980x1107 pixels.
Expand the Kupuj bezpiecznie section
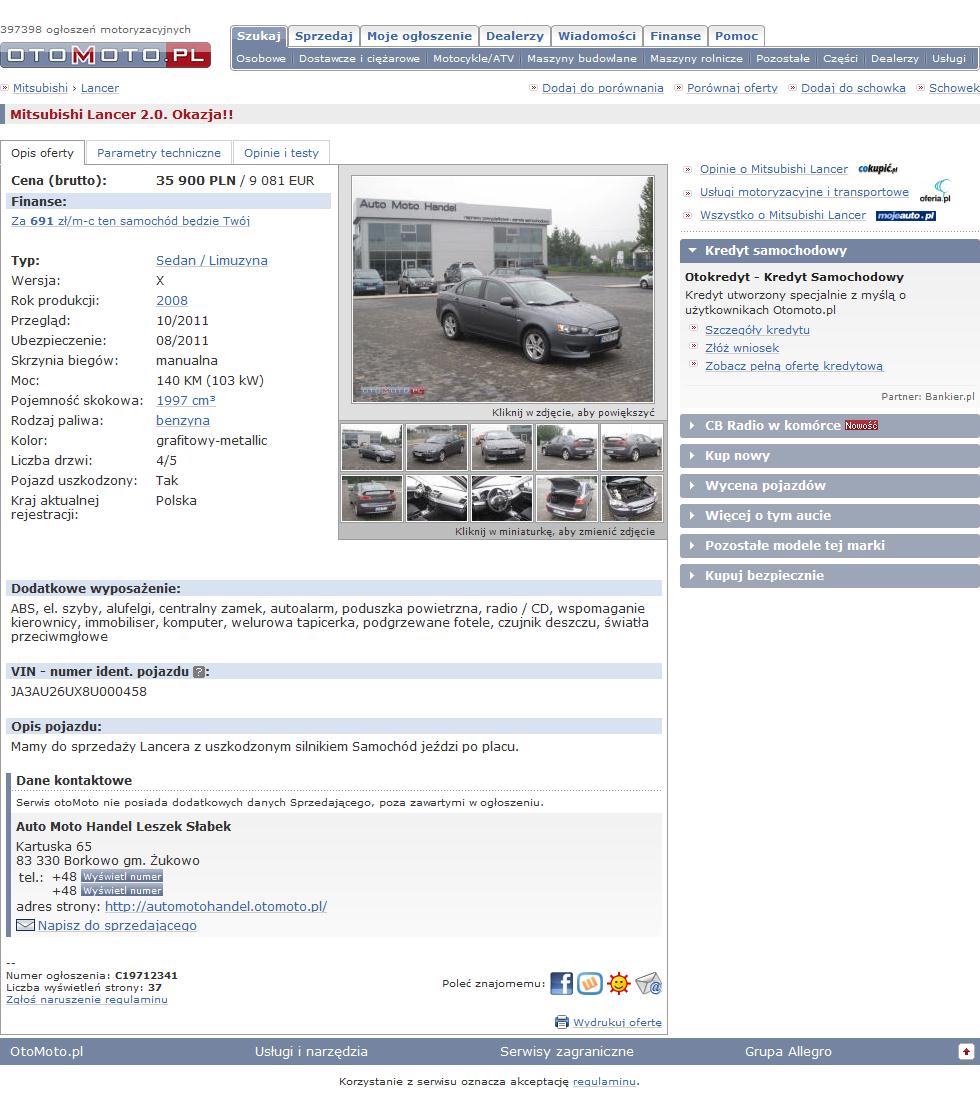(x=830, y=576)
